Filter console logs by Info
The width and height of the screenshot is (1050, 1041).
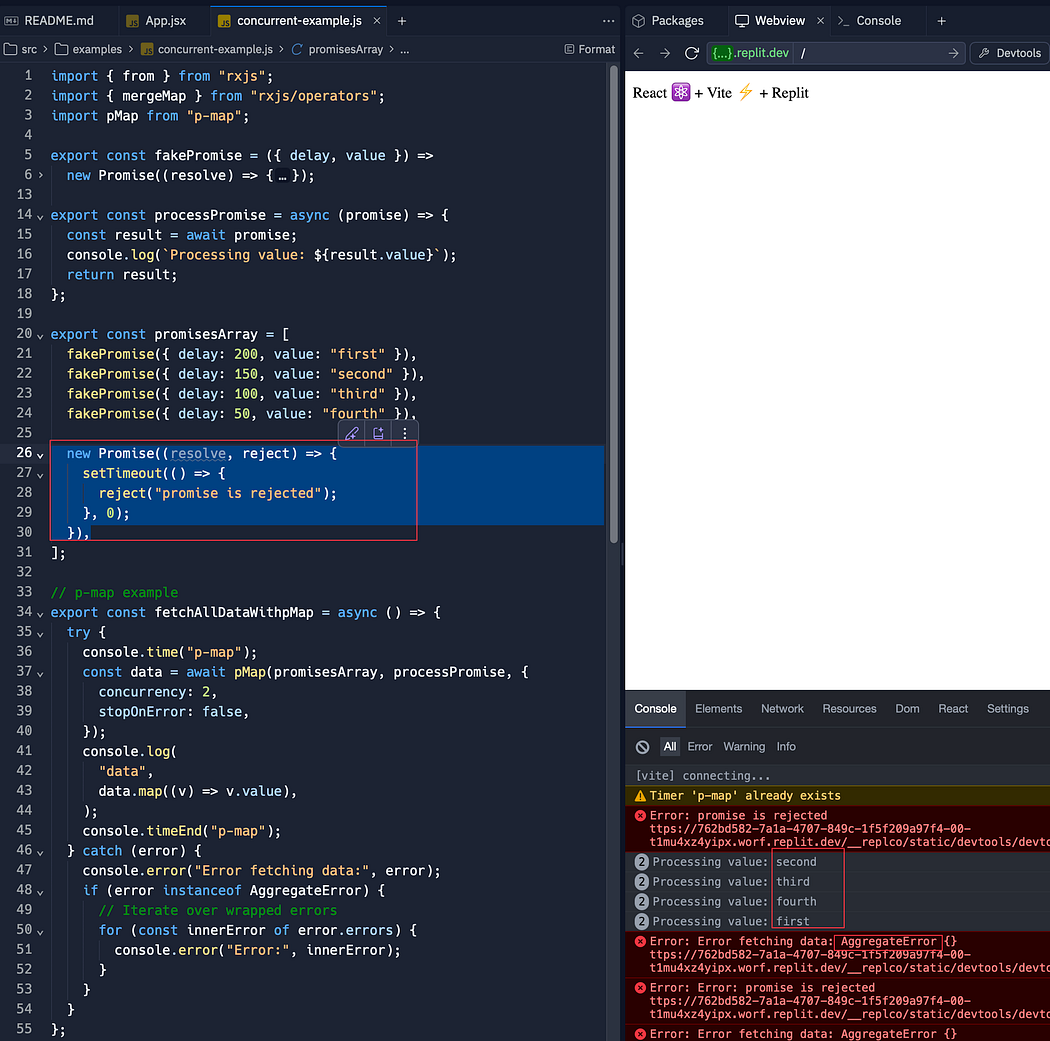point(786,746)
